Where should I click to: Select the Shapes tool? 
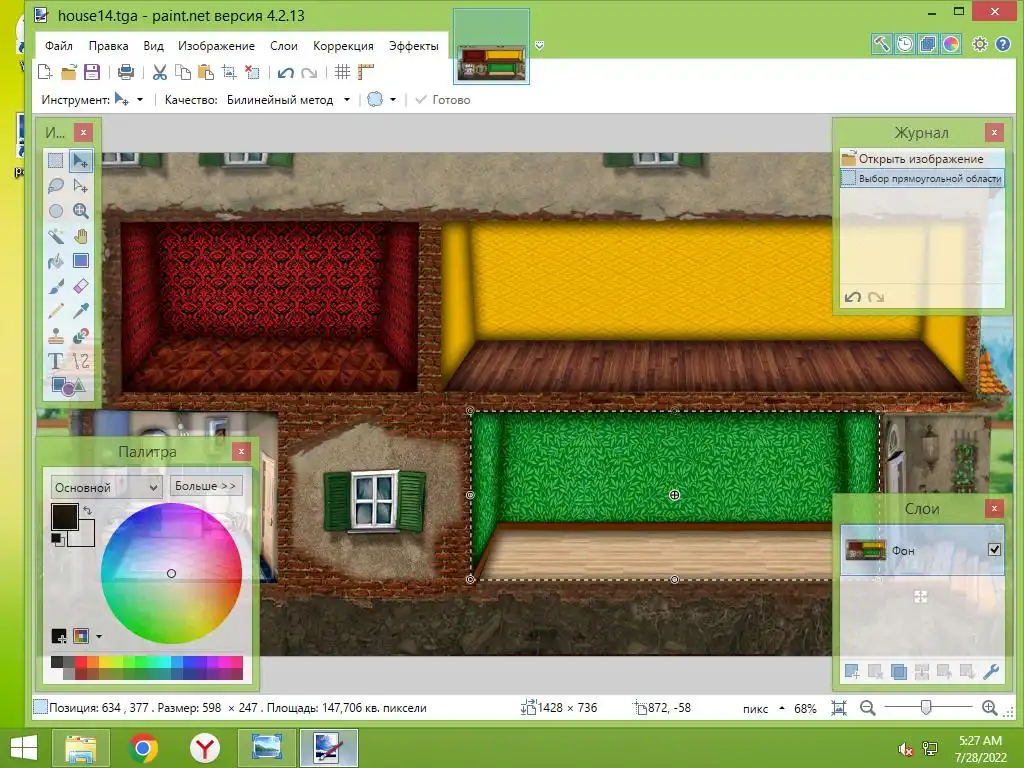68,386
